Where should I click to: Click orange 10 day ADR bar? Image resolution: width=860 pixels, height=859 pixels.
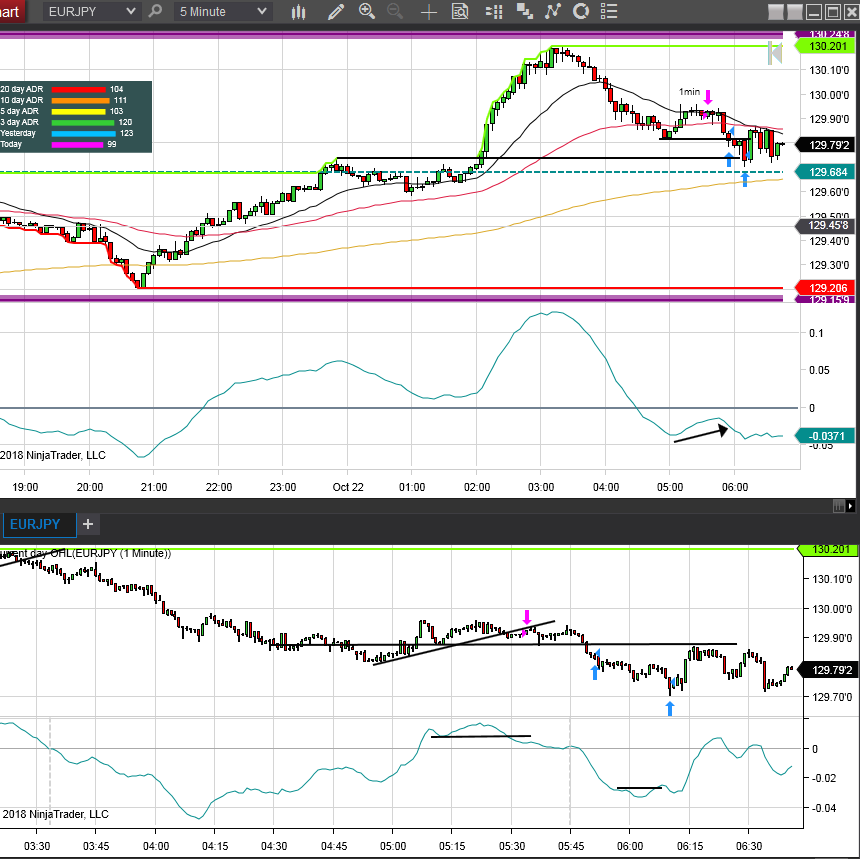[81, 100]
